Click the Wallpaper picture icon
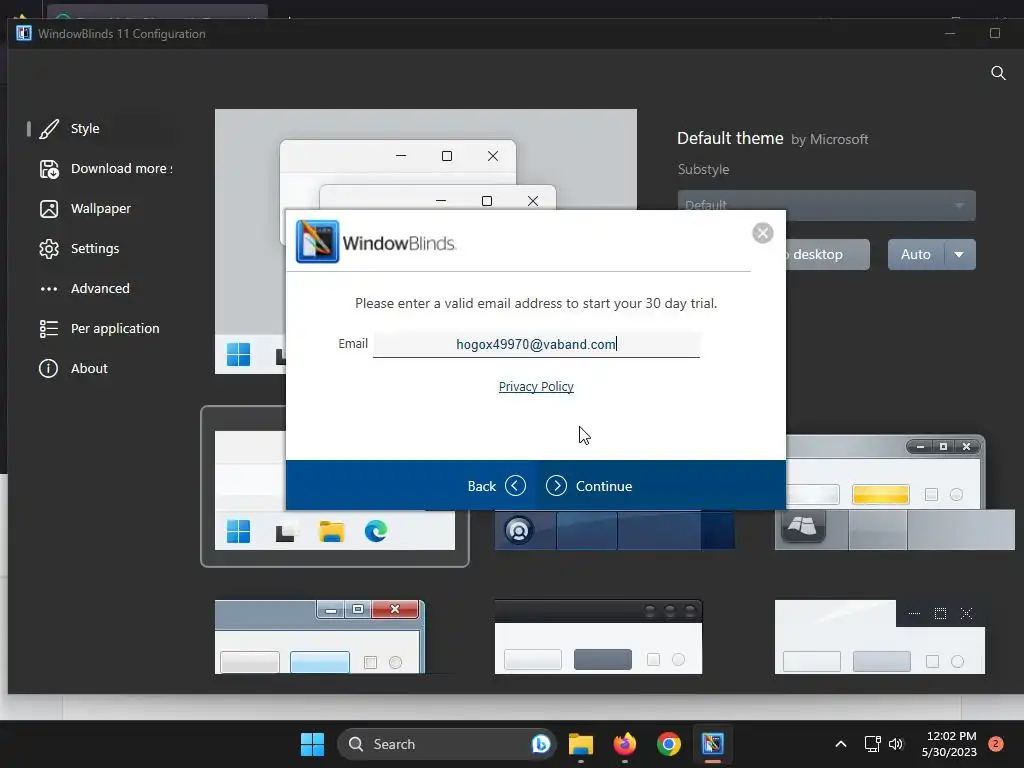Viewport: 1024px width, 768px height. [49, 209]
